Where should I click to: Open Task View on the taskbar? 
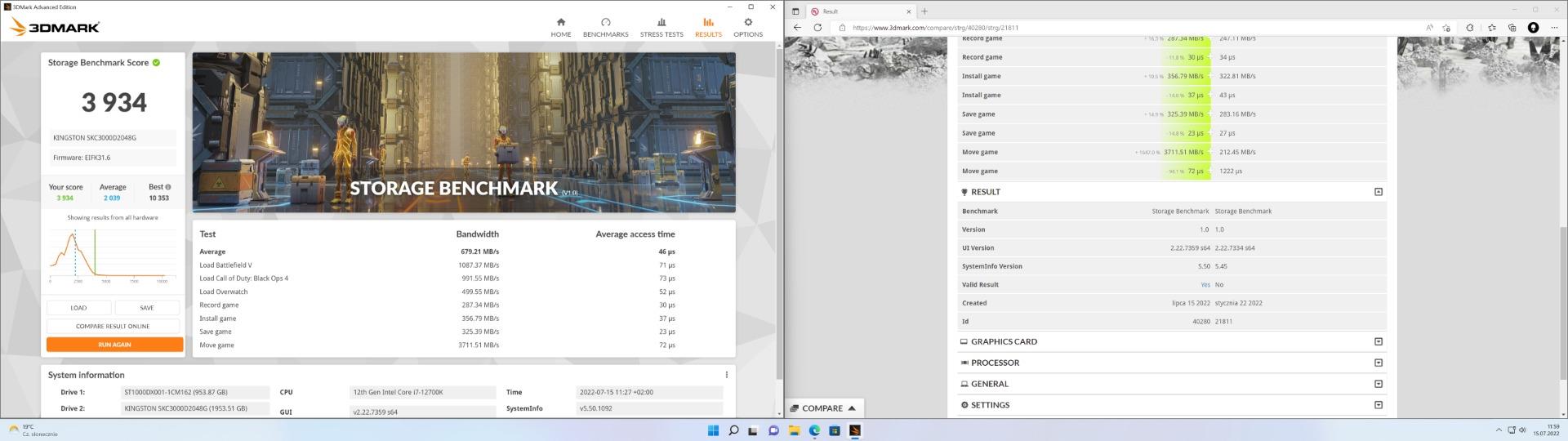pyautogui.click(x=753, y=430)
